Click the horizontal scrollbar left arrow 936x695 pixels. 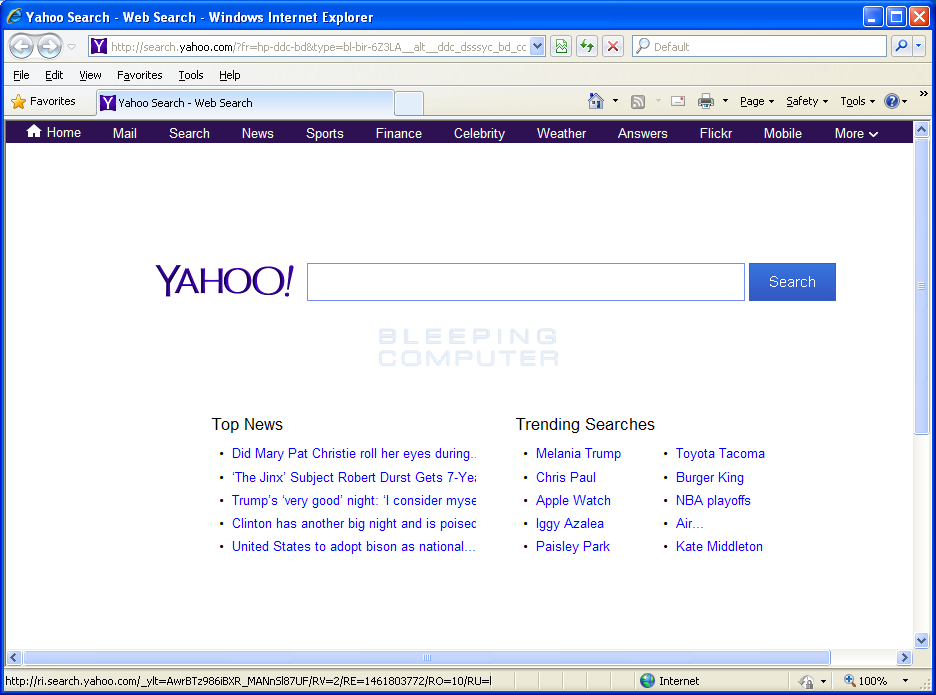tap(14, 657)
